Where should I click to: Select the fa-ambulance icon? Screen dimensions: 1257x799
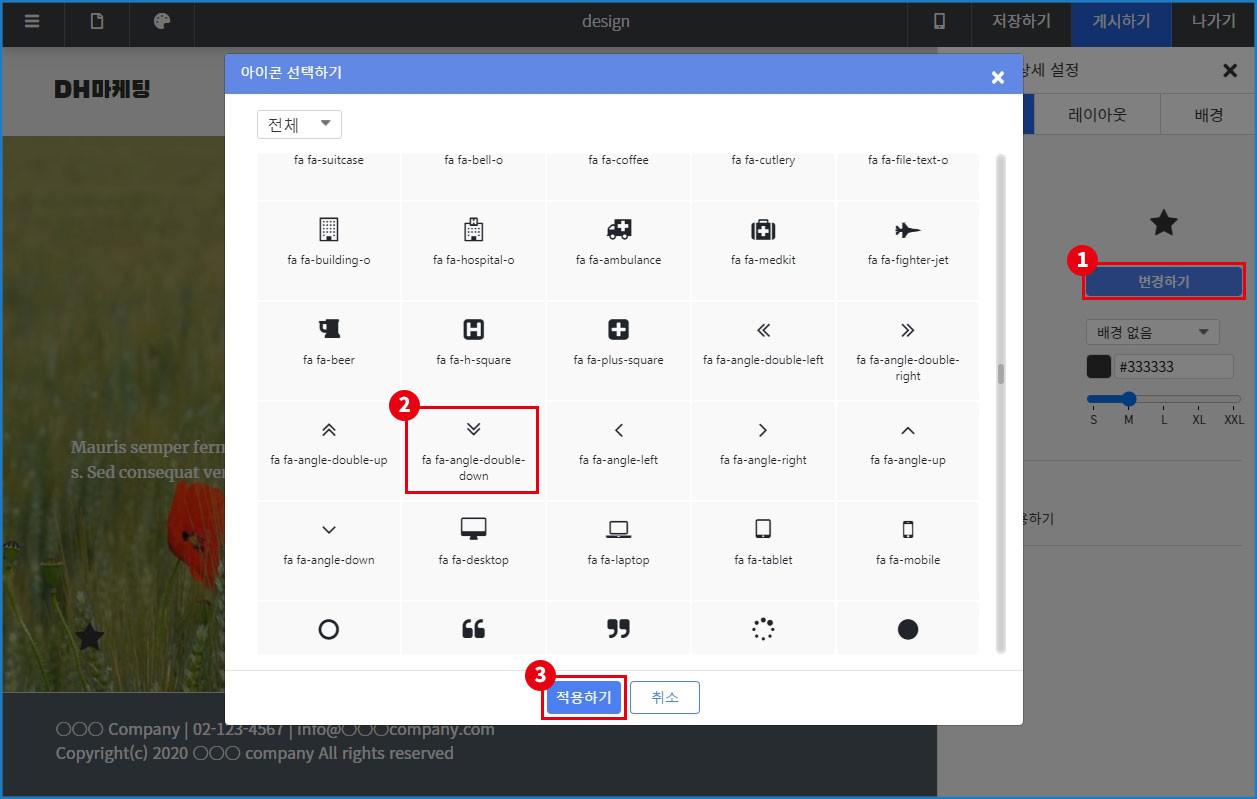click(618, 241)
